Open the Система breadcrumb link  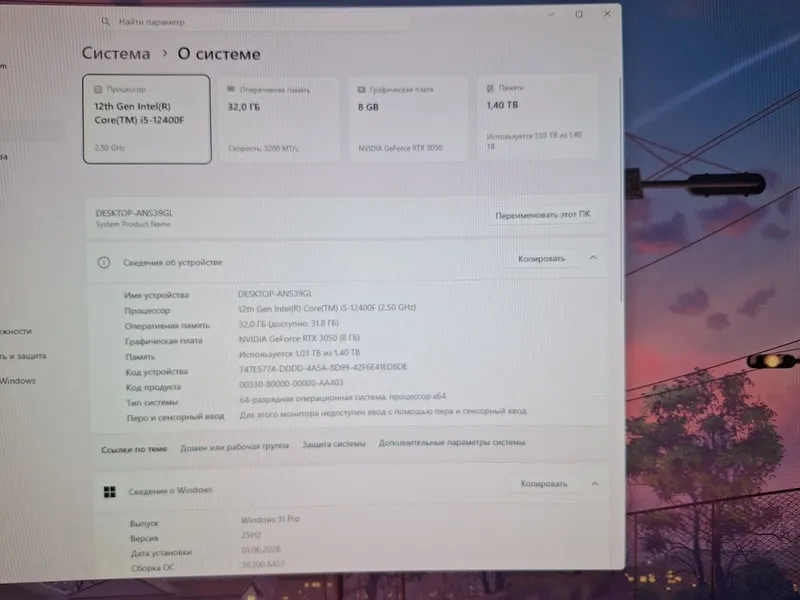(x=116, y=54)
